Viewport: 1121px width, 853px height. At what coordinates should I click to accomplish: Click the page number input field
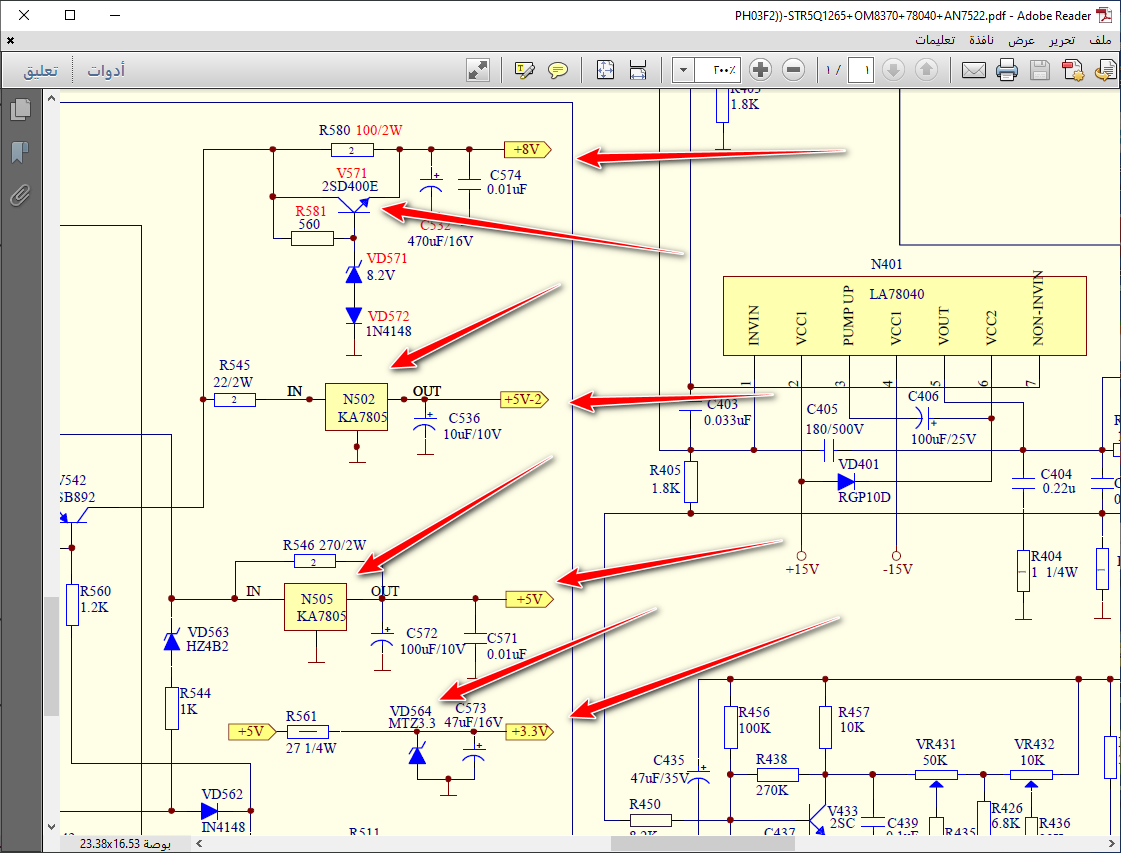point(861,70)
